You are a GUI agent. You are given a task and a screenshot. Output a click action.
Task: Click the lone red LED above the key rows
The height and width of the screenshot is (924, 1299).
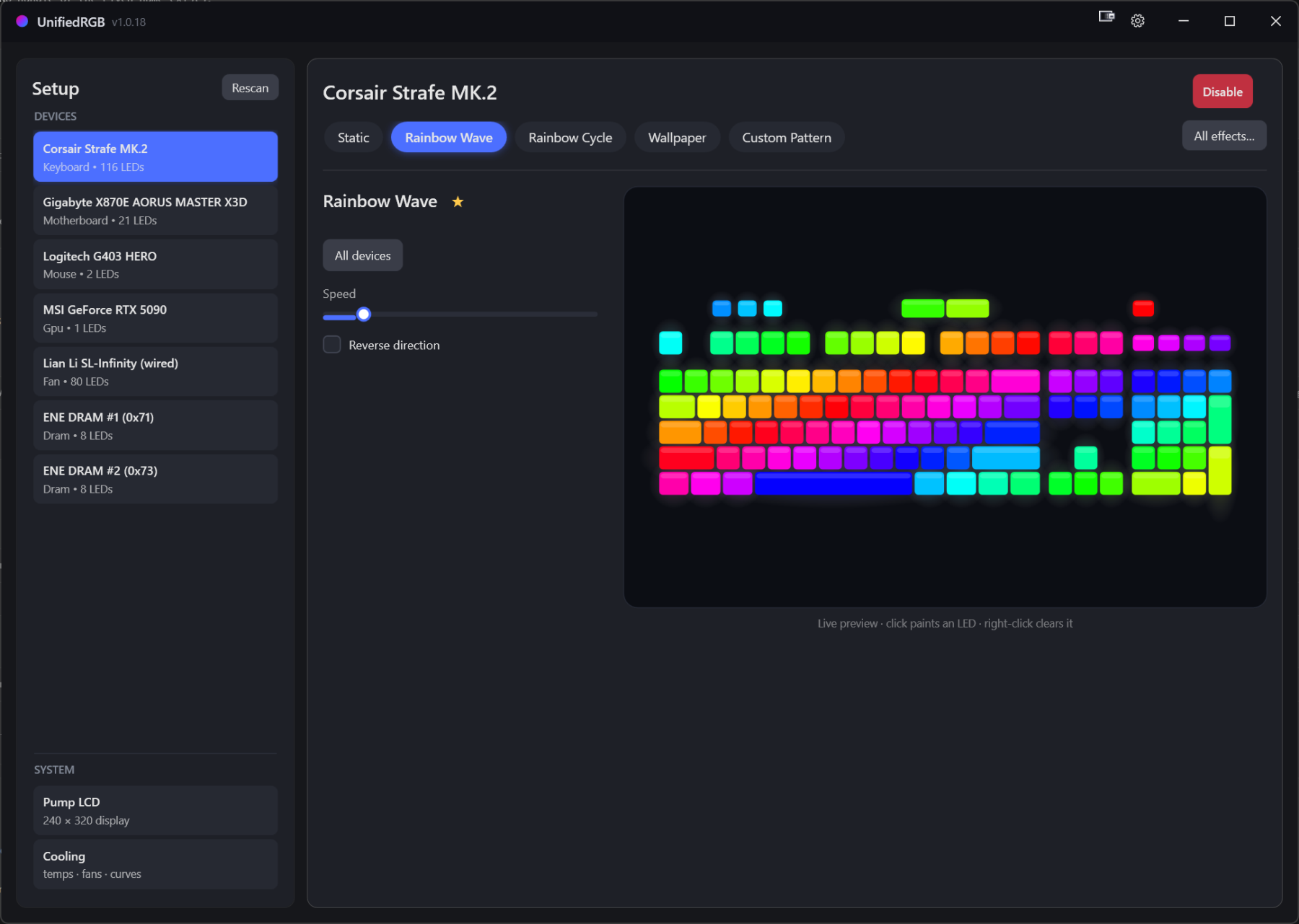click(x=1143, y=309)
